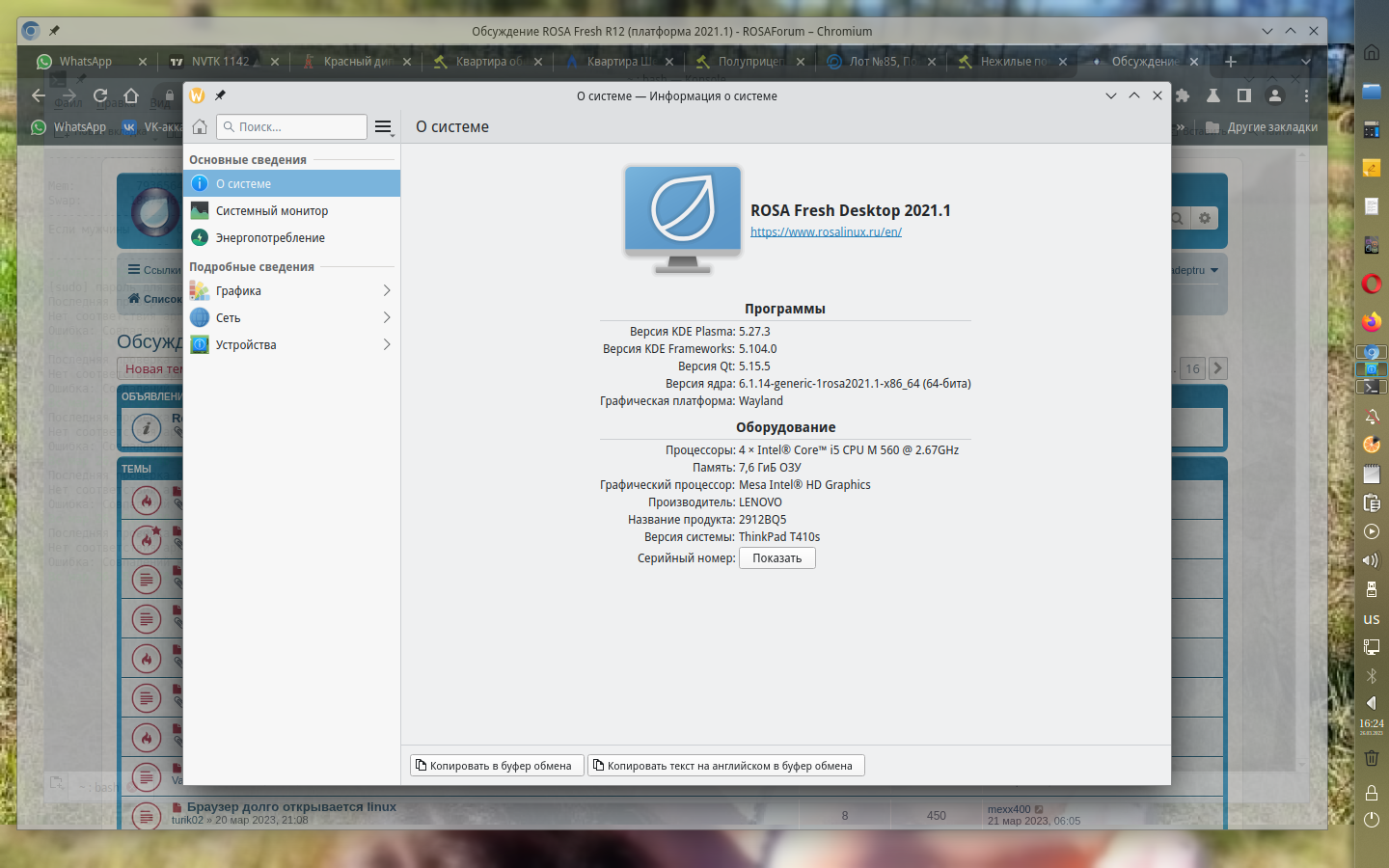Image resolution: width=1389 pixels, height=868 pixels.
Task: Click the 'us' keyboard layout indicator
Action: [x=1372, y=619]
